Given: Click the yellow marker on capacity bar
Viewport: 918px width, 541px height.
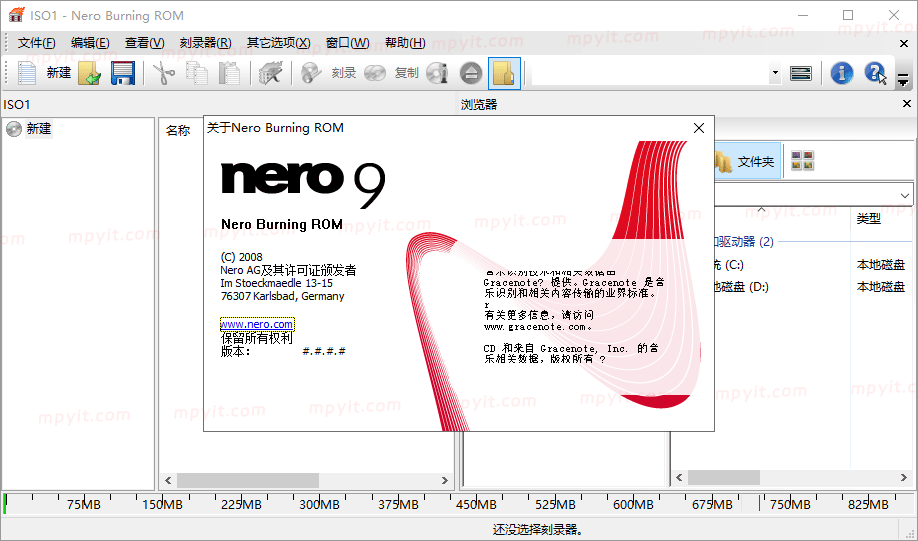Looking at the screenshot, I should coord(741,502).
